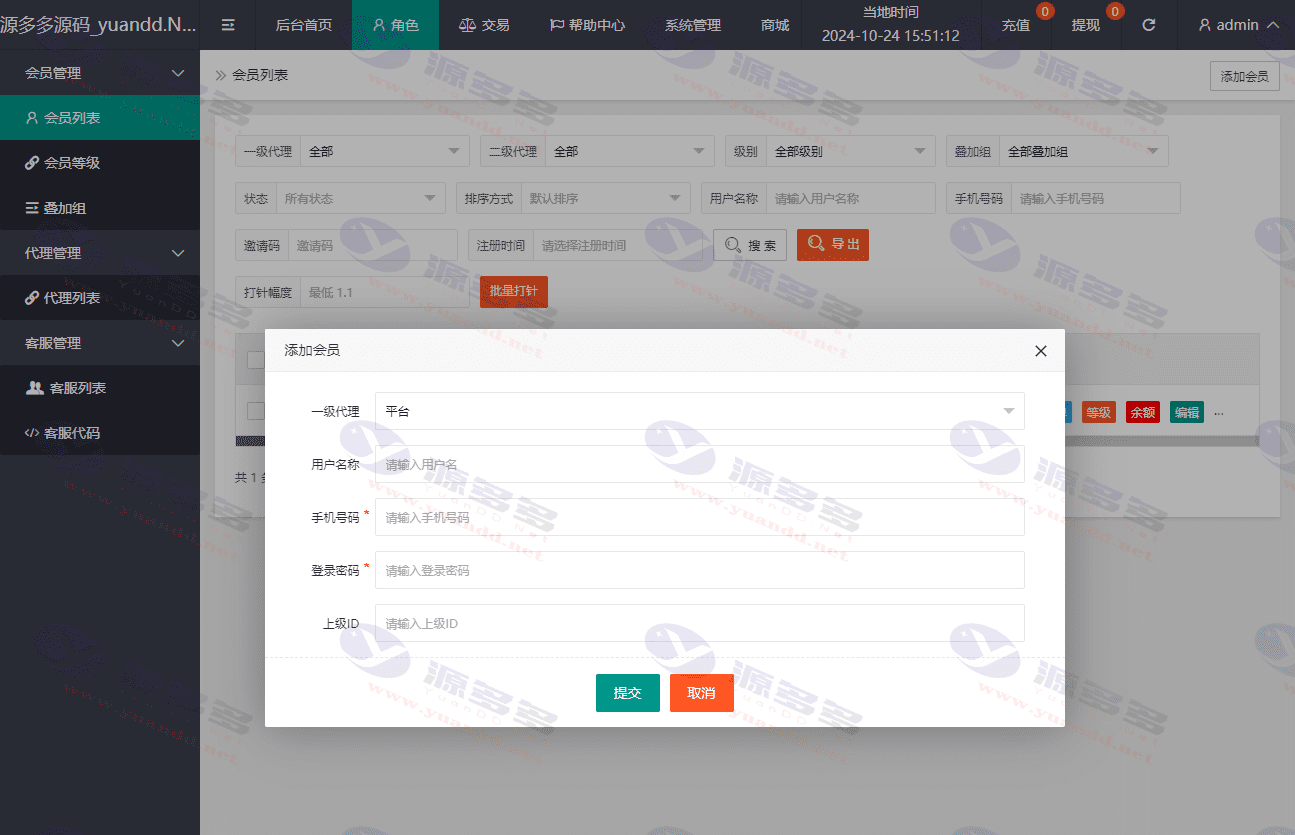Open the 二级代理 filter dropdown

[x=629, y=151]
